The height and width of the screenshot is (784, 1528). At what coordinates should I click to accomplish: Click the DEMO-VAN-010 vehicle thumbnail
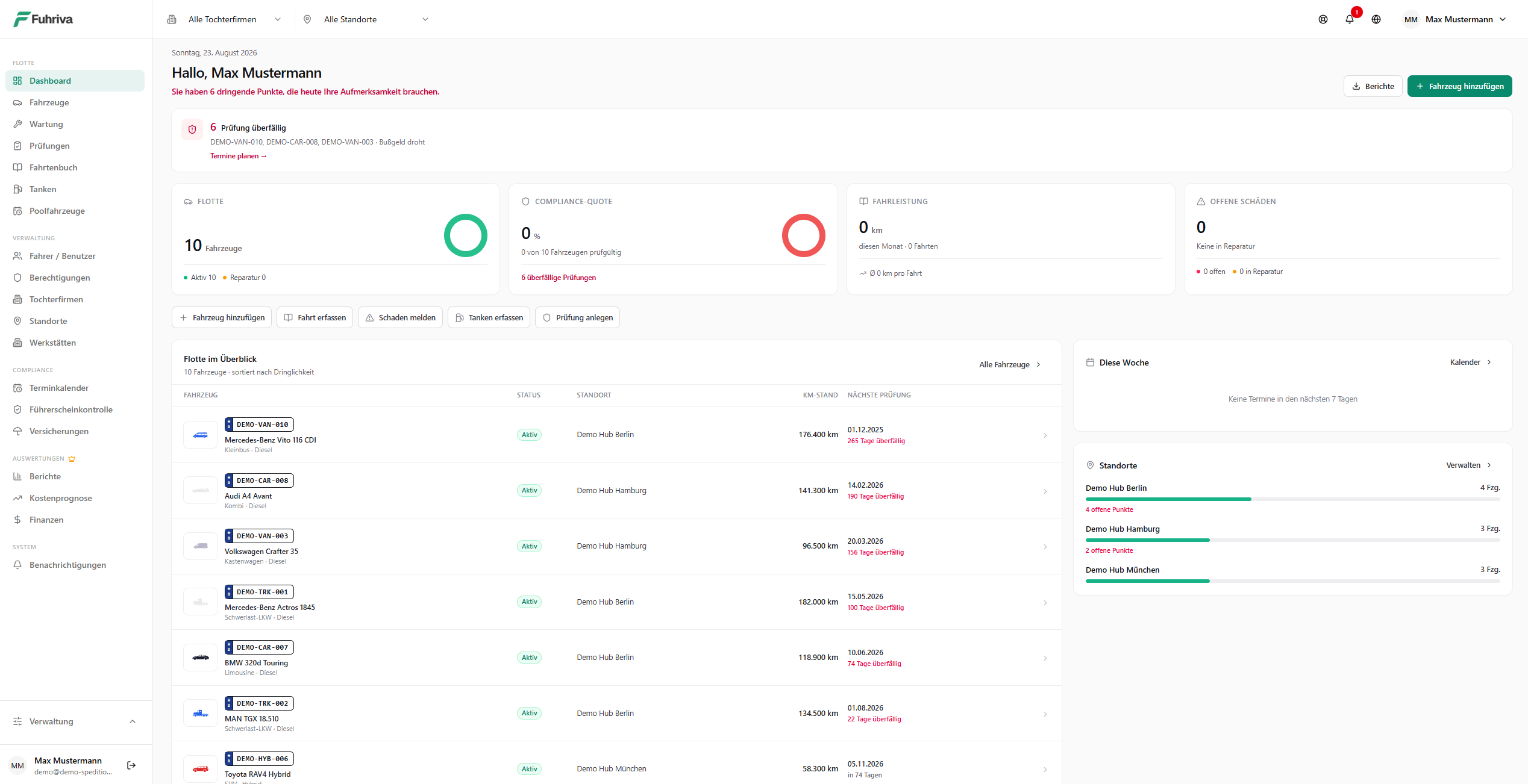point(201,435)
